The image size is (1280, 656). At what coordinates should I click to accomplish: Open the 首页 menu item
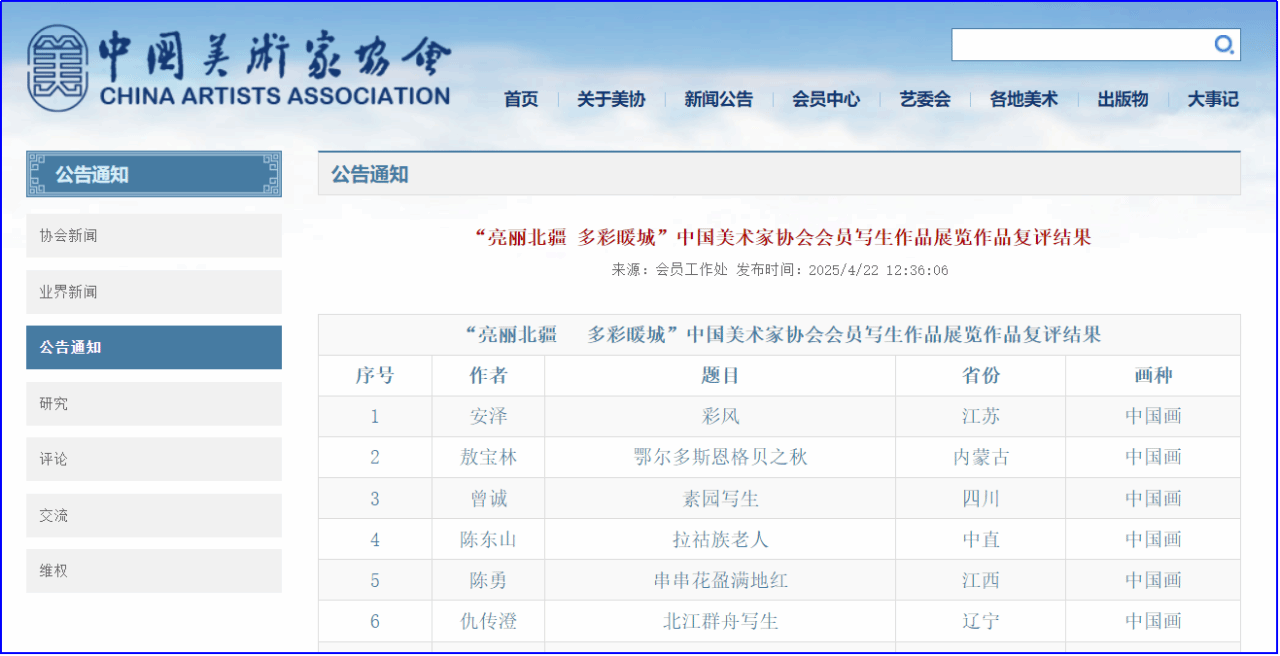521,99
